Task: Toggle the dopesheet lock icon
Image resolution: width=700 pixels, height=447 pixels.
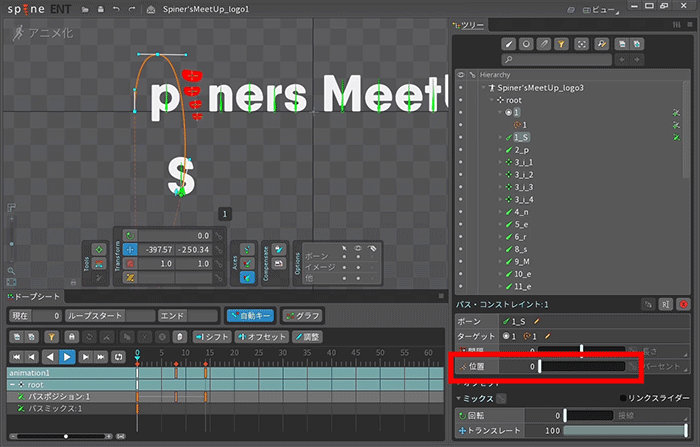Action: [x=71, y=337]
